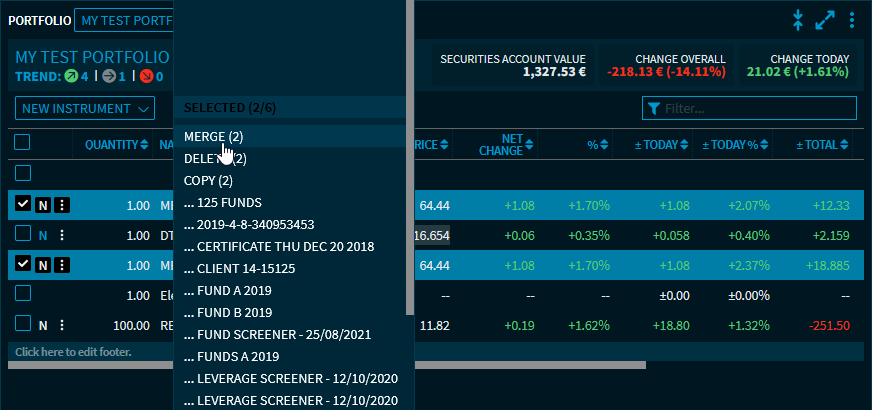
Task: Open the My Test Portfolio selector dropdown
Action: click(x=123, y=20)
